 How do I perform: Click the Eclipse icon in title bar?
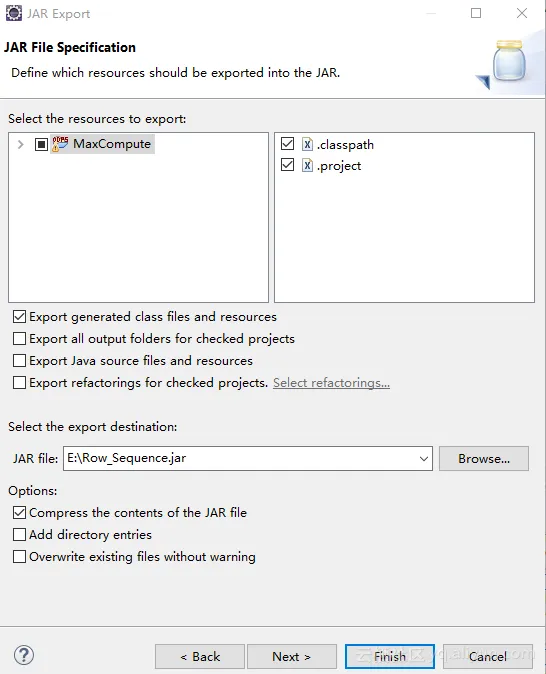[14, 13]
